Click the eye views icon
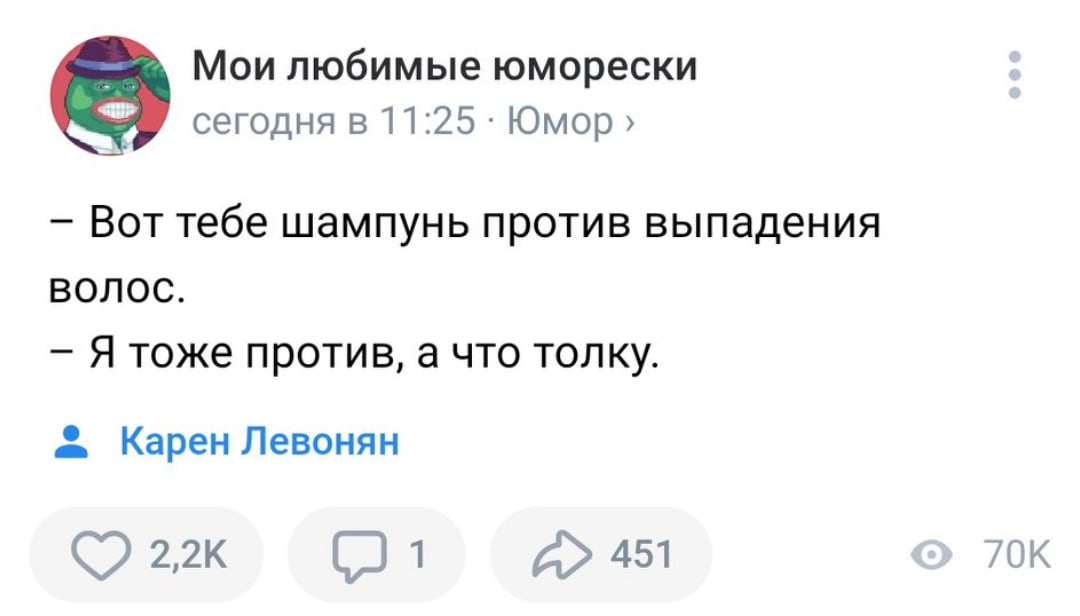 point(932,555)
